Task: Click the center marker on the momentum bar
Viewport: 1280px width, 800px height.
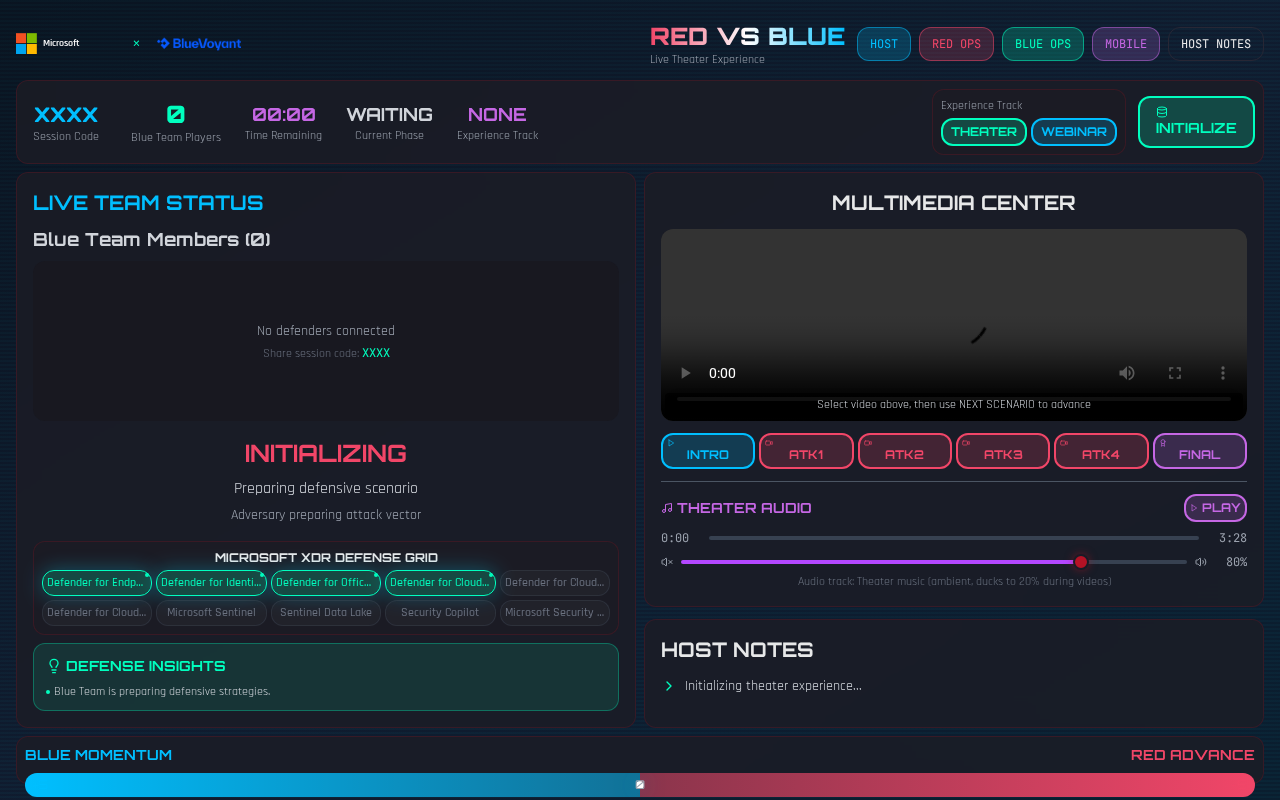Action: point(640,785)
